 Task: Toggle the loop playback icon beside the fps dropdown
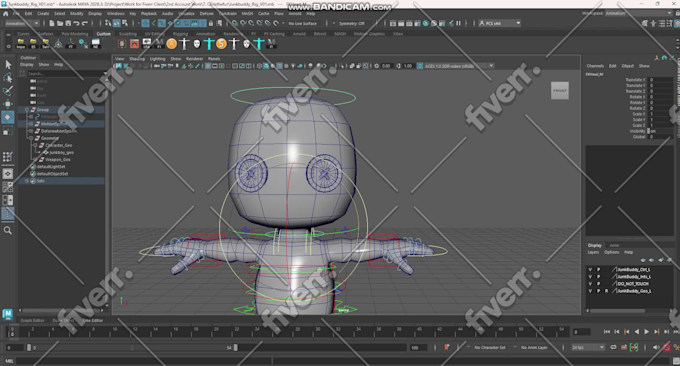tap(613, 347)
